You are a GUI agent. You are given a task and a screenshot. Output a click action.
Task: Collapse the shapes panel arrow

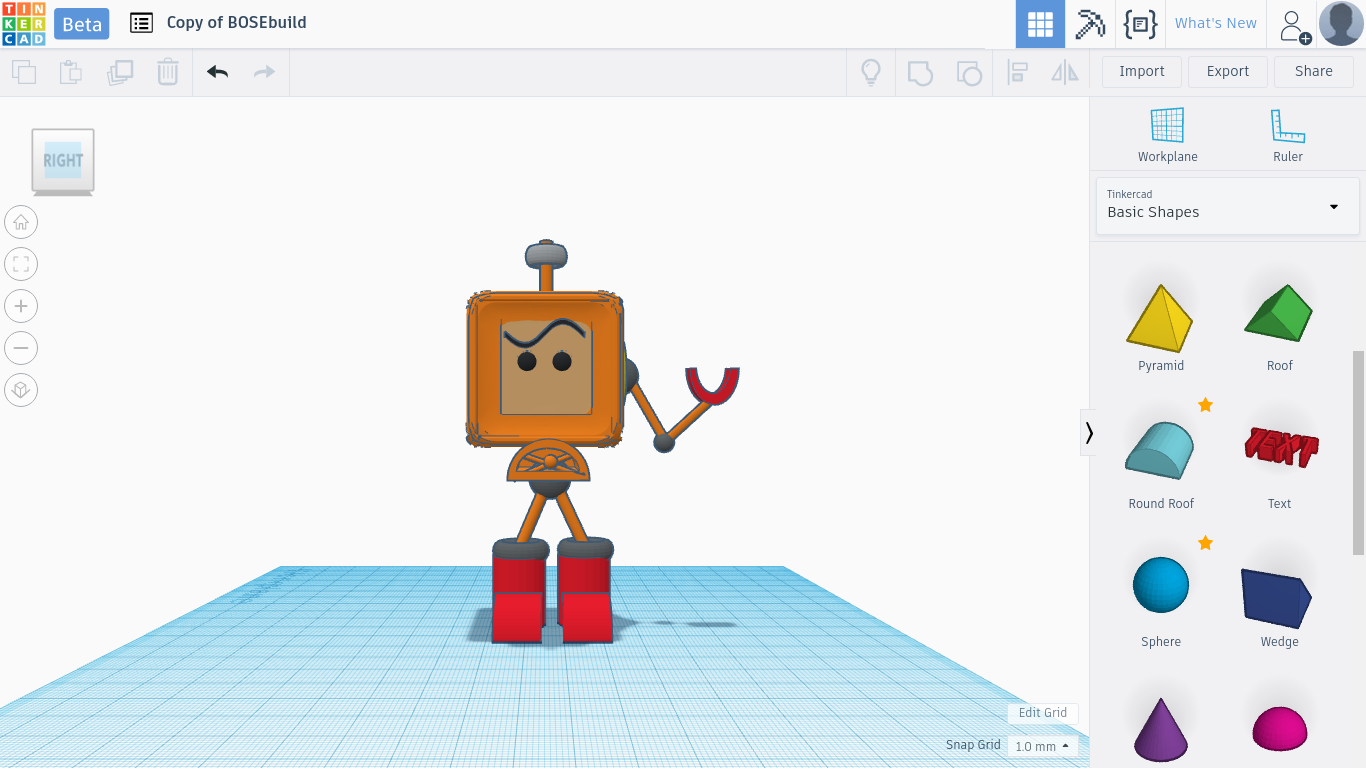1088,432
